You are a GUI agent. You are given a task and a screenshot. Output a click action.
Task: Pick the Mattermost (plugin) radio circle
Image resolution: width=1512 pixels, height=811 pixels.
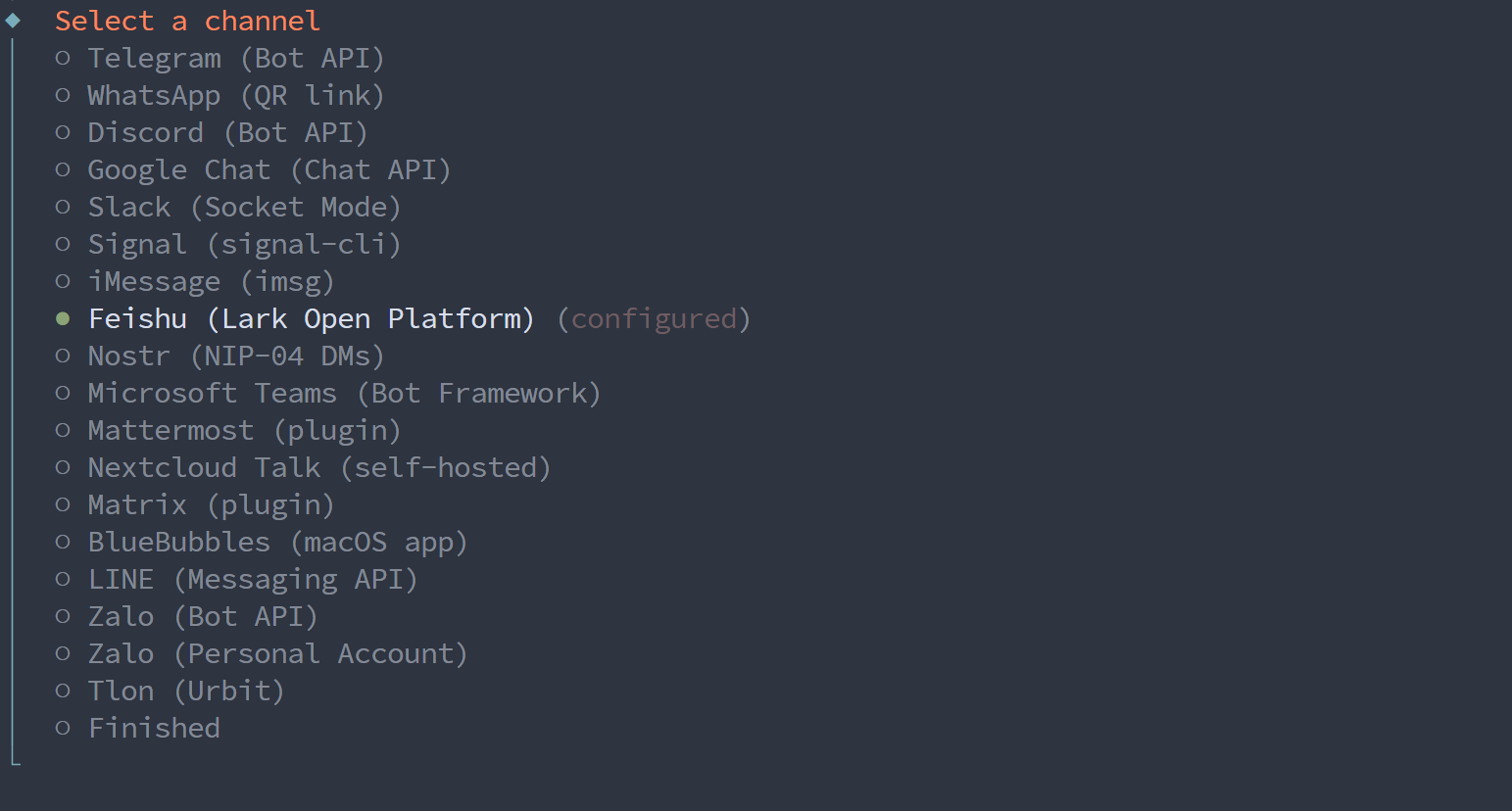point(63,431)
